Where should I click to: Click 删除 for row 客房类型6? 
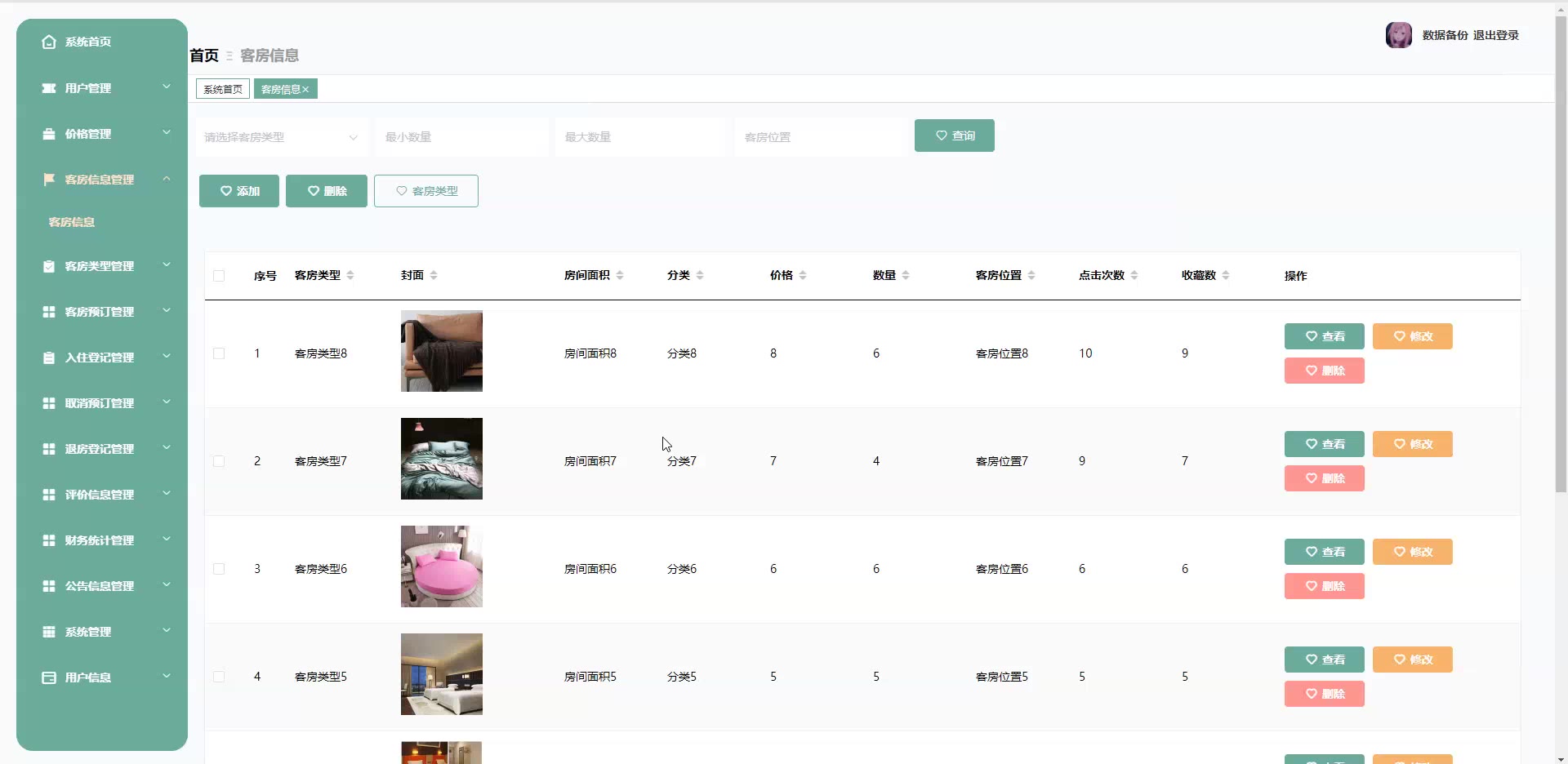[1325, 586]
